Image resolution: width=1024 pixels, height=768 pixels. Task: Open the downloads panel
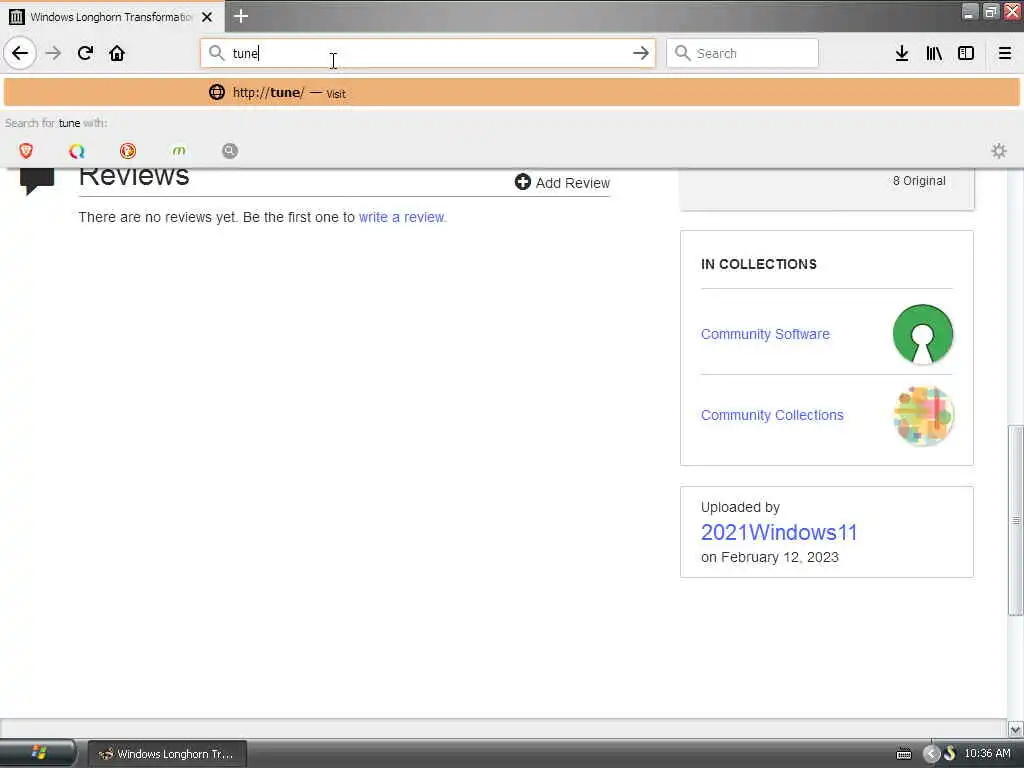click(x=902, y=53)
